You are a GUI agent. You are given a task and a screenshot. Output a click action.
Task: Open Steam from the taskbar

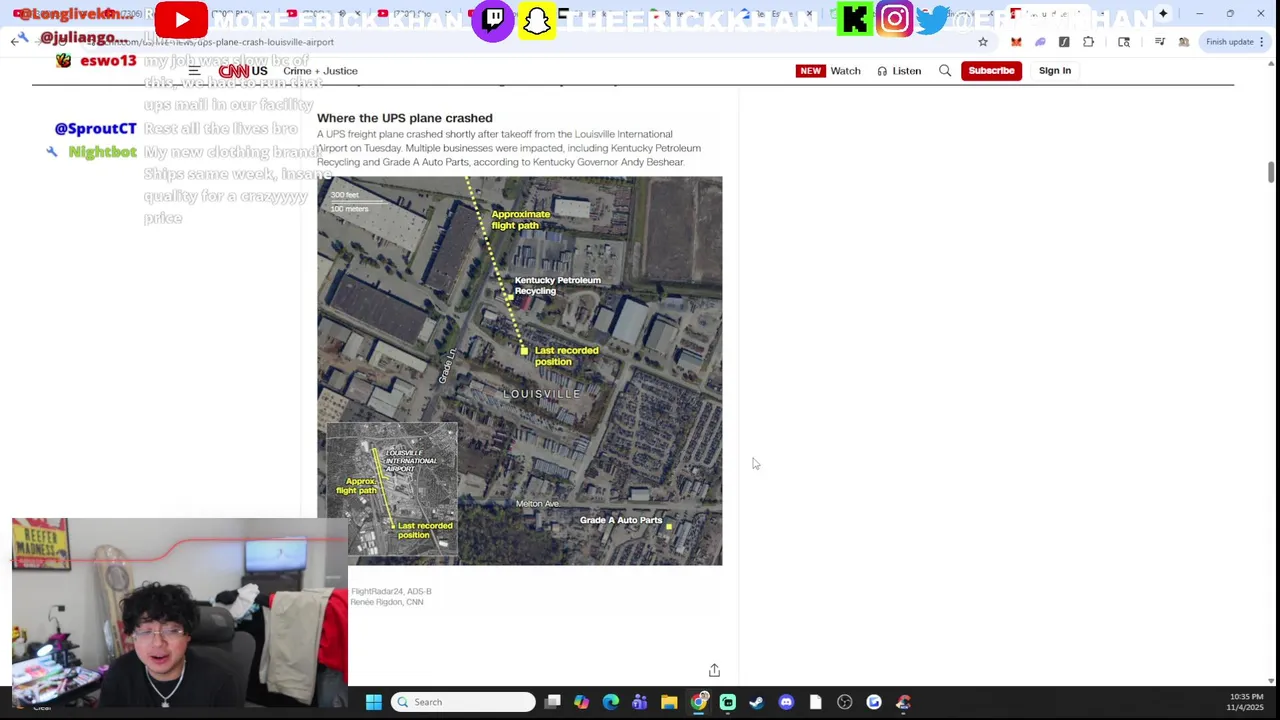(x=756, y=702)
